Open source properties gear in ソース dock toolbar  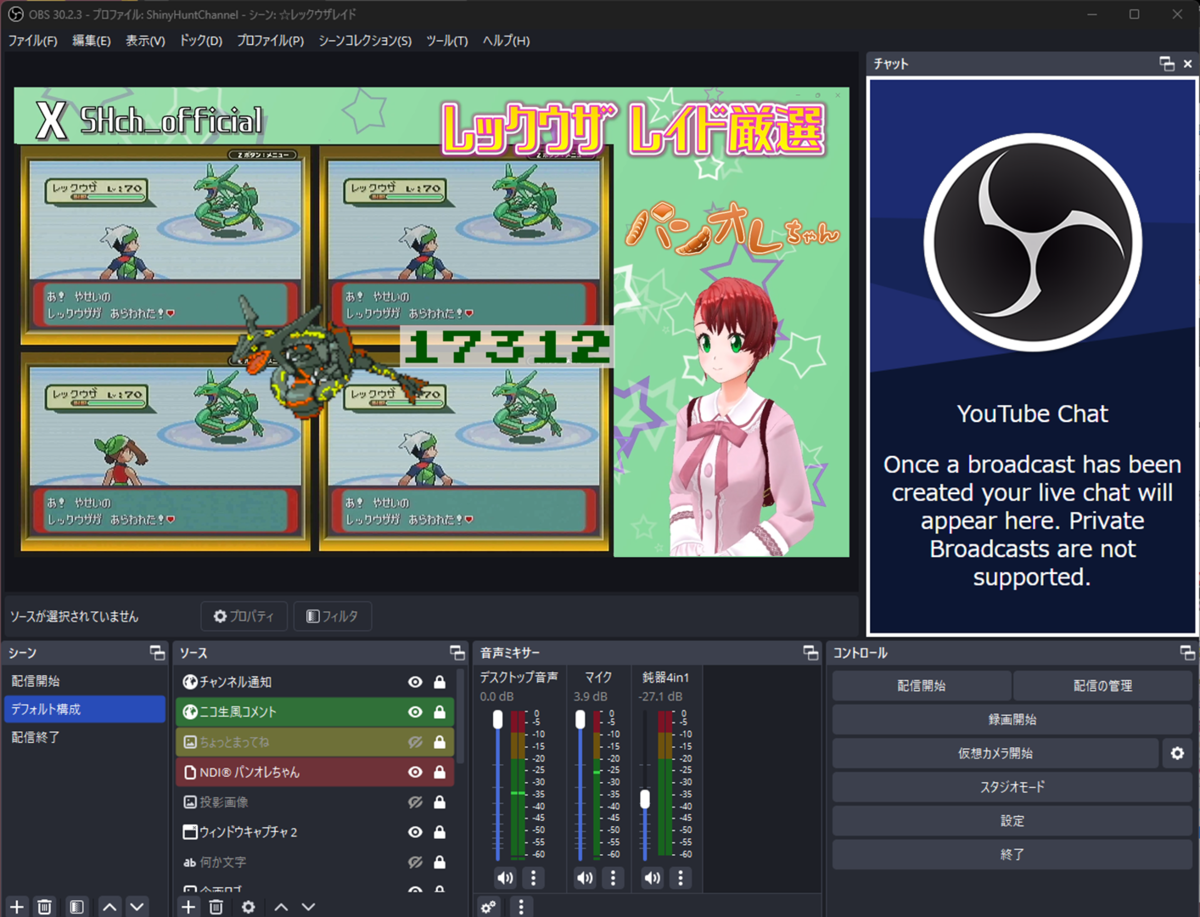[x=248, y=906]
